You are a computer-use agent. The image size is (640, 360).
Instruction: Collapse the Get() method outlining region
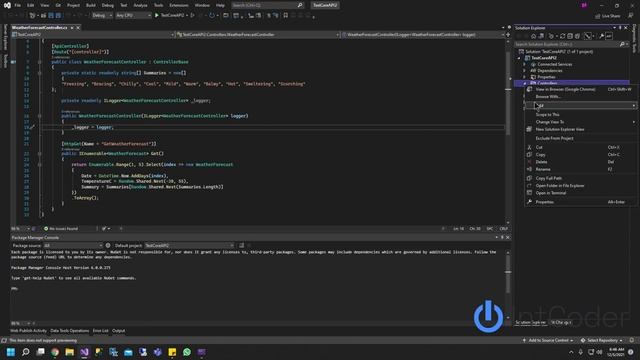click(x=40, y=154)
